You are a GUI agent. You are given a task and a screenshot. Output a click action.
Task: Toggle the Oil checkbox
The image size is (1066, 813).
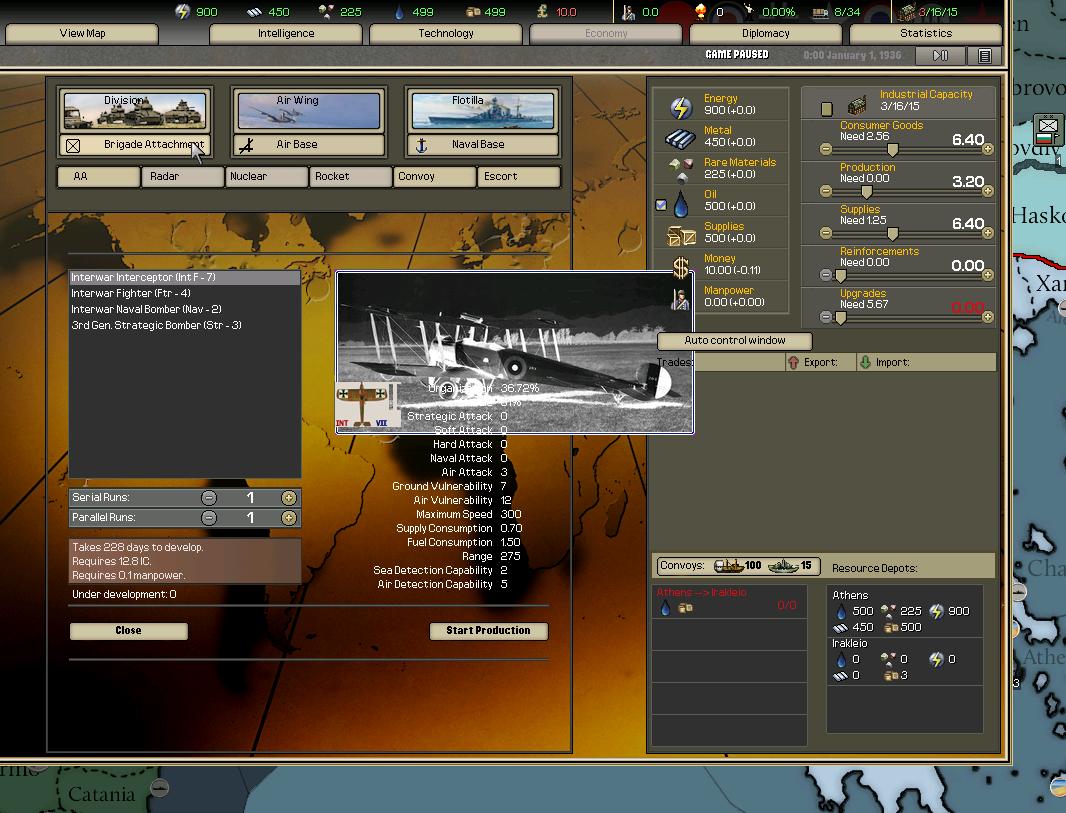click(661, 205)
